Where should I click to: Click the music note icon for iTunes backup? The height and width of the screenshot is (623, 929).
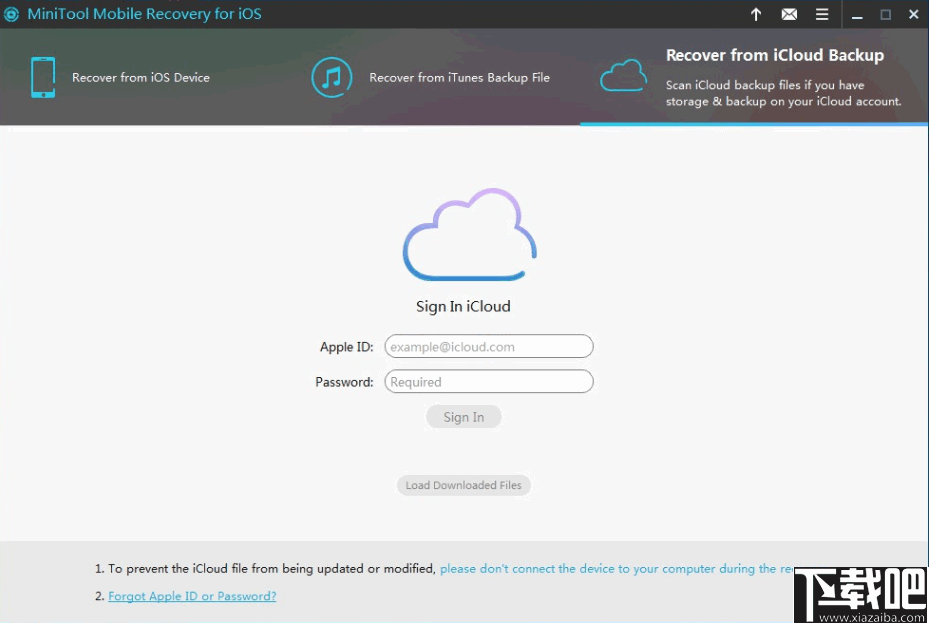tap(331, 77)
